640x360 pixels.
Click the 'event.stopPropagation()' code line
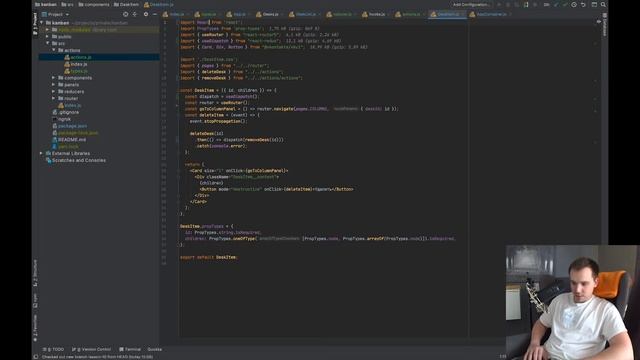218,121
